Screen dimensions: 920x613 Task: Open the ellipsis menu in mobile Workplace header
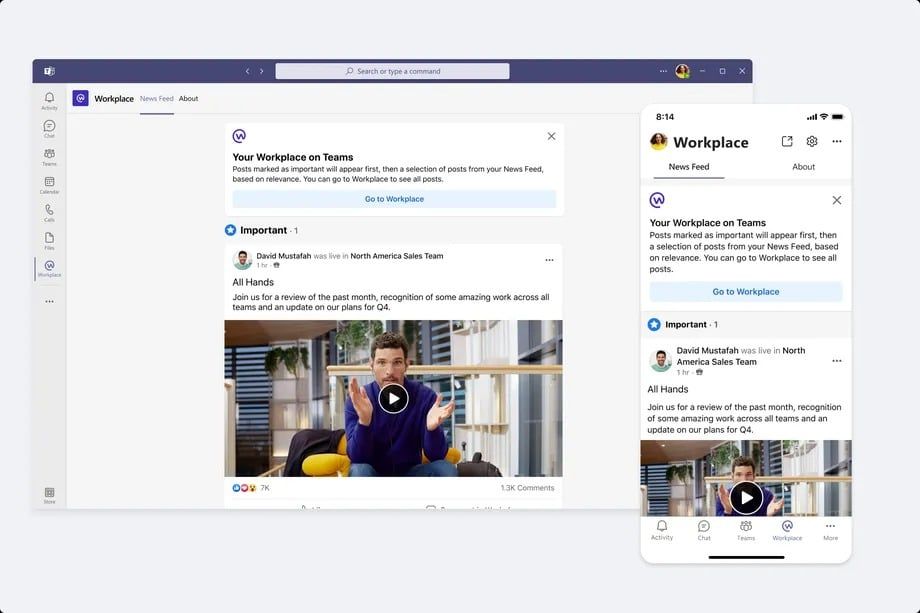836,141
